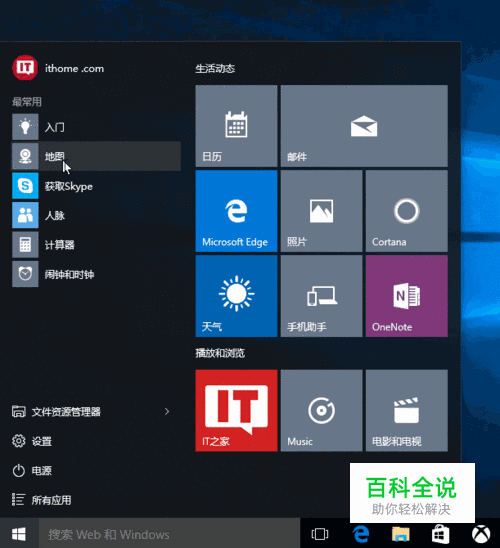
Task: Click the 搜索 Web 和 Windows search box
Action: coord(169,534)
